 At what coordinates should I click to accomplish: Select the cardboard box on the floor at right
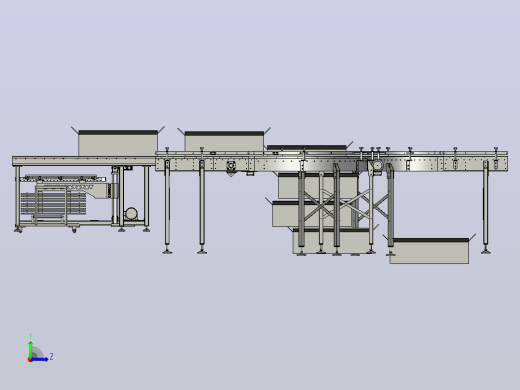(429, 251)
